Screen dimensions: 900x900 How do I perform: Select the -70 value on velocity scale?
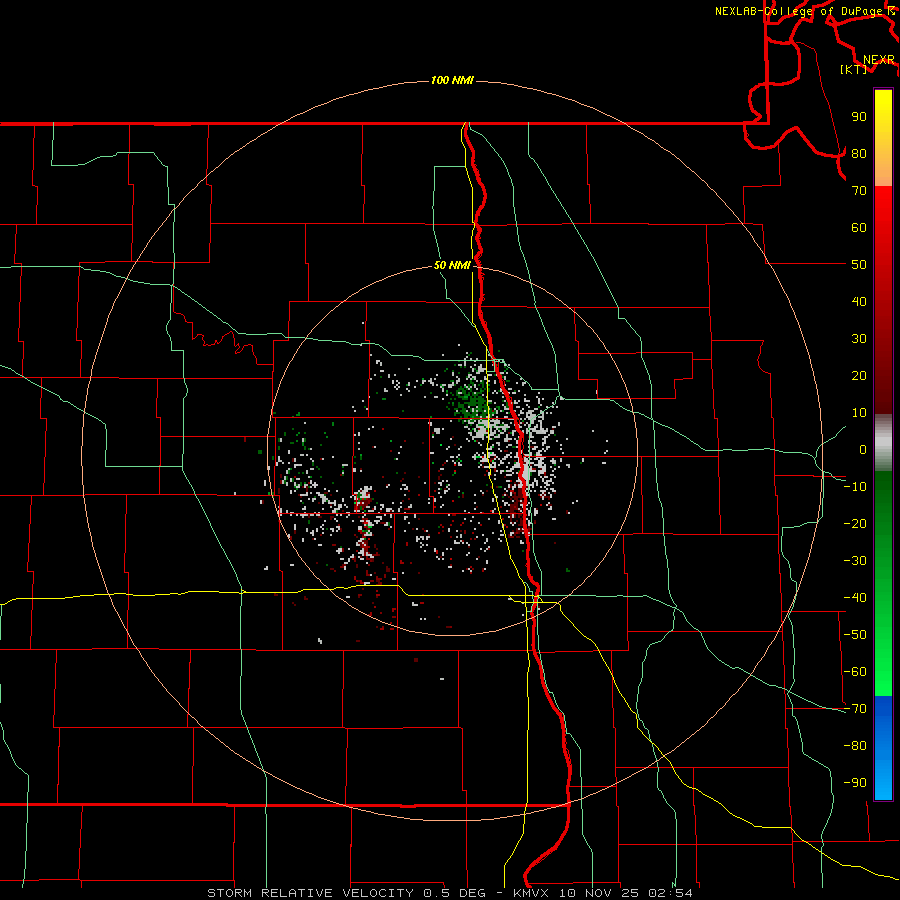point(855,709)
